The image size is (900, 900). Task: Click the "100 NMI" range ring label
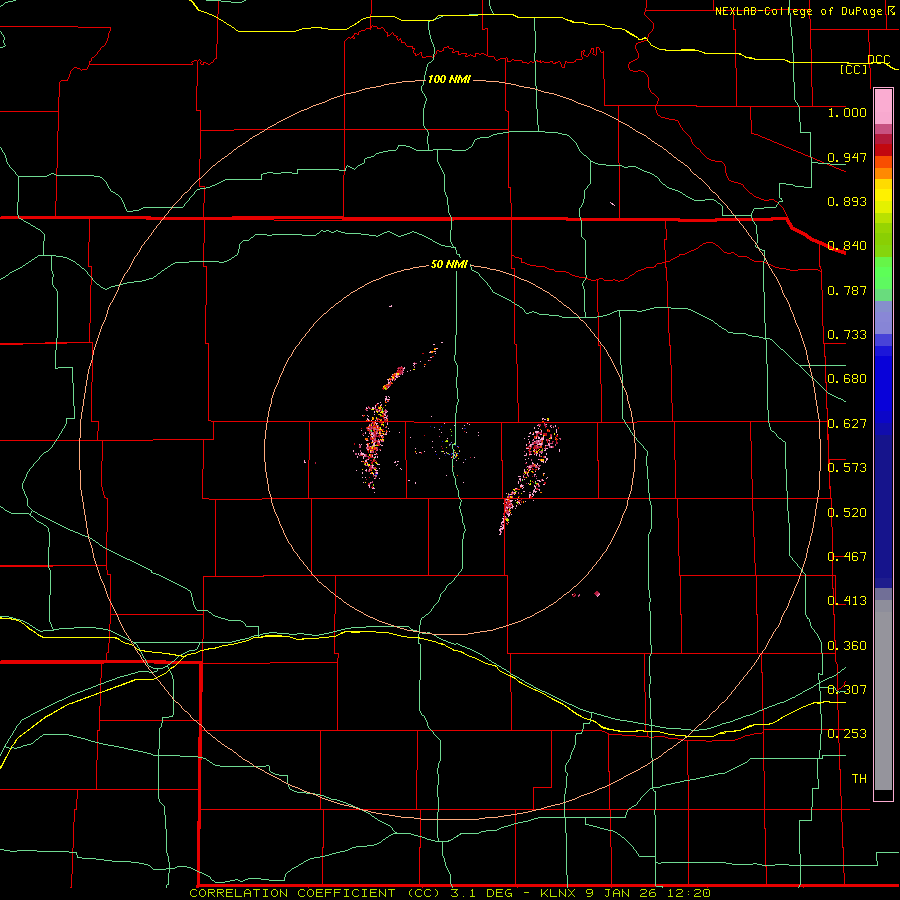click(449, 79)
